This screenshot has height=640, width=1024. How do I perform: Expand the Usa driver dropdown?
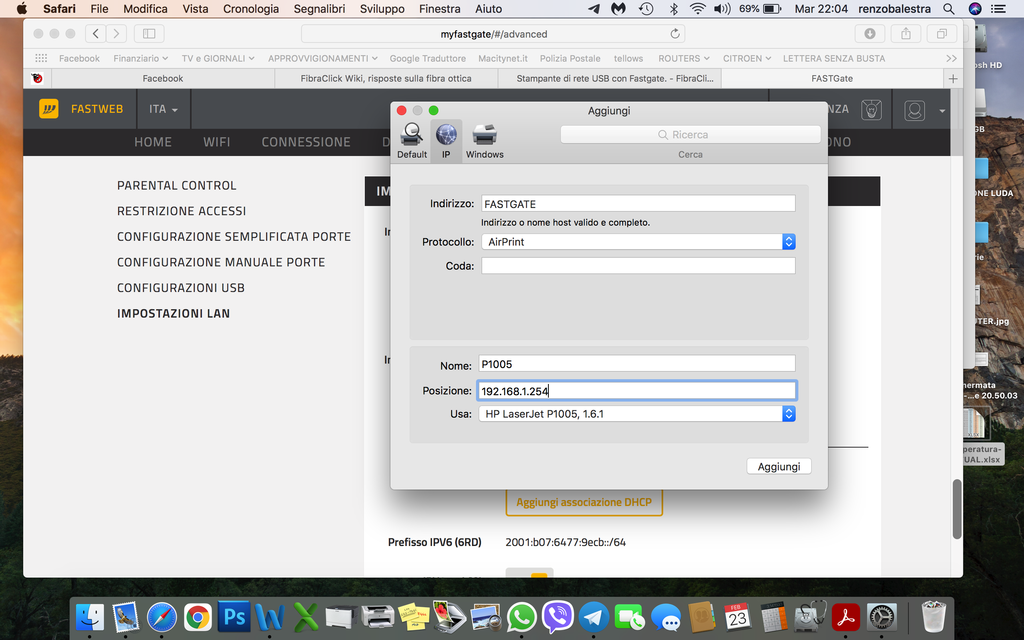tap(638, 414)
